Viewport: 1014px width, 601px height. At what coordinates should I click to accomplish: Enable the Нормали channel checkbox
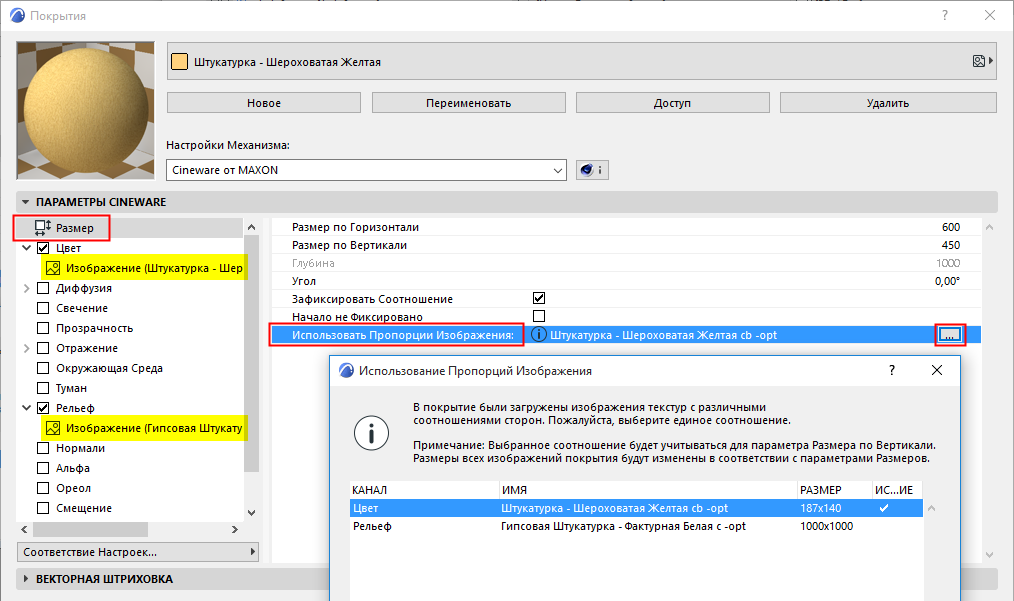(x=43, y=448)
